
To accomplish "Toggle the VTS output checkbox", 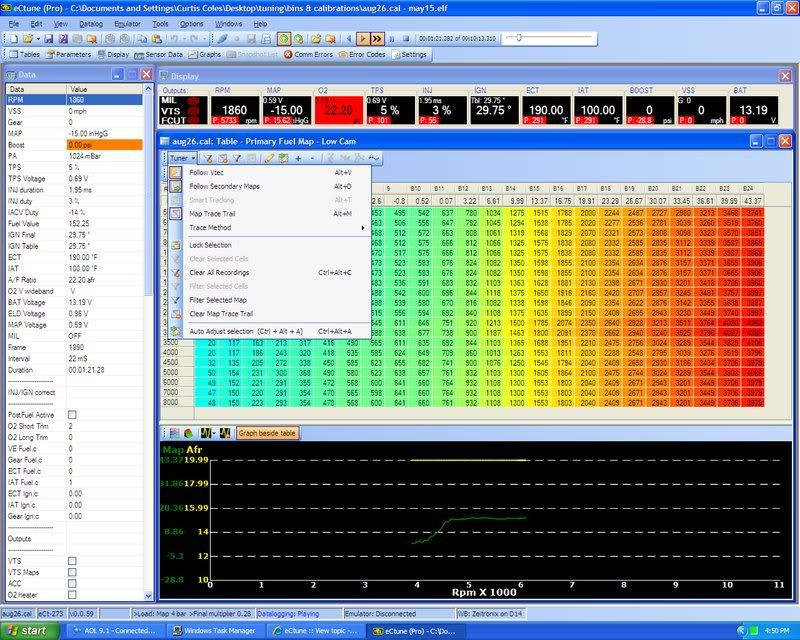I will (72, 561).
